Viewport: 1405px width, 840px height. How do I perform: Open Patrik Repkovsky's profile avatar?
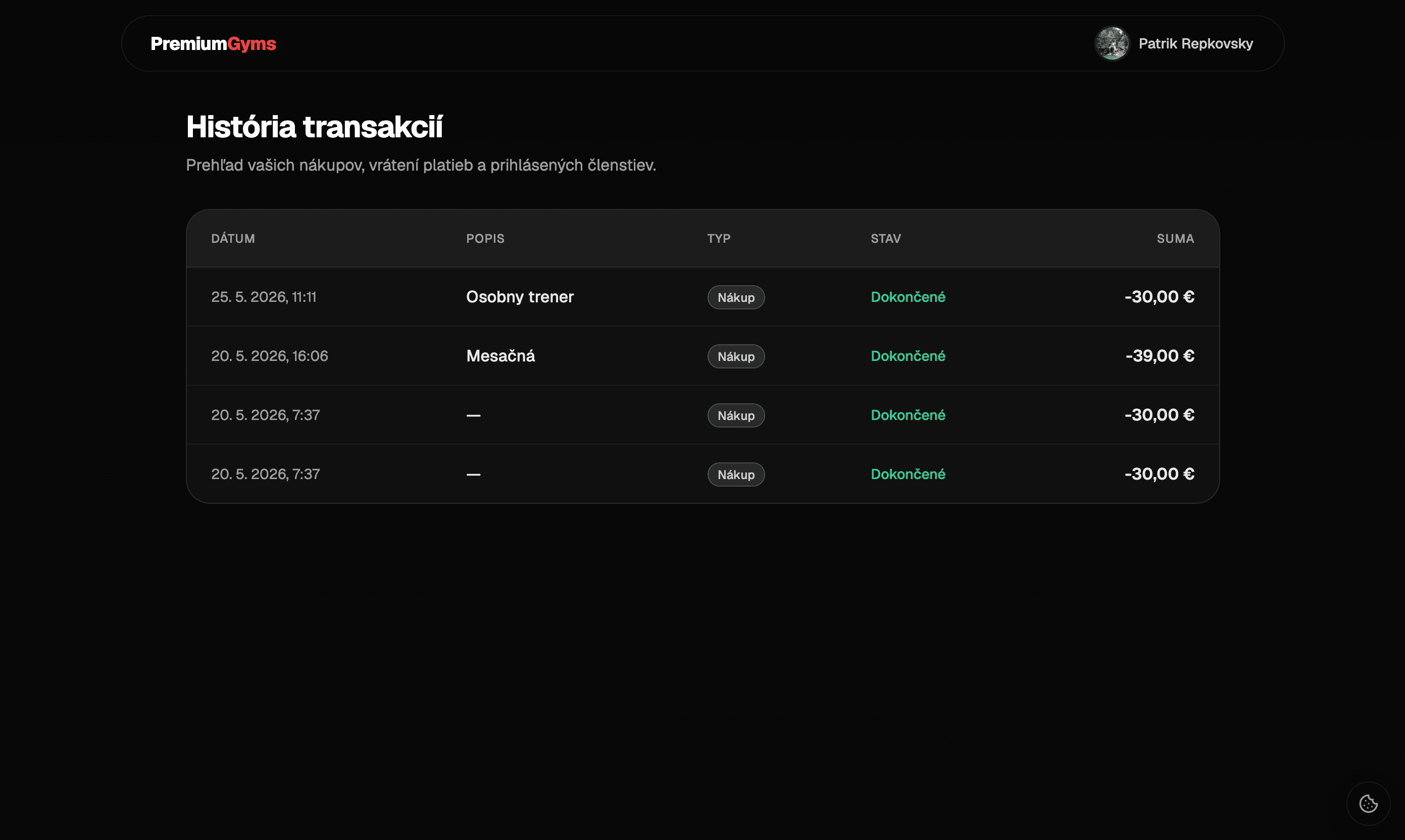1112,43
